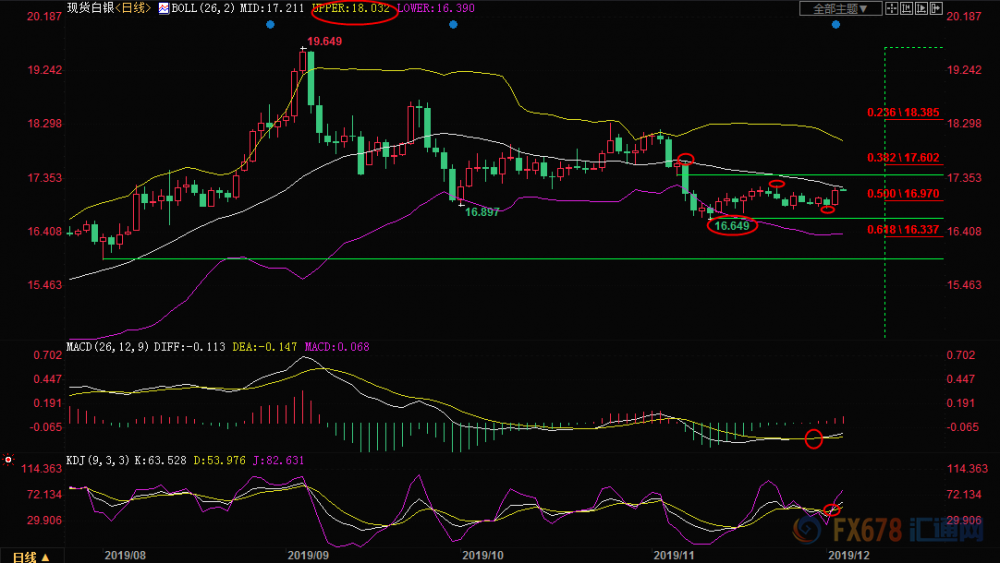Click the KDJ(9,3,3) indicator label

coord(98,460)
